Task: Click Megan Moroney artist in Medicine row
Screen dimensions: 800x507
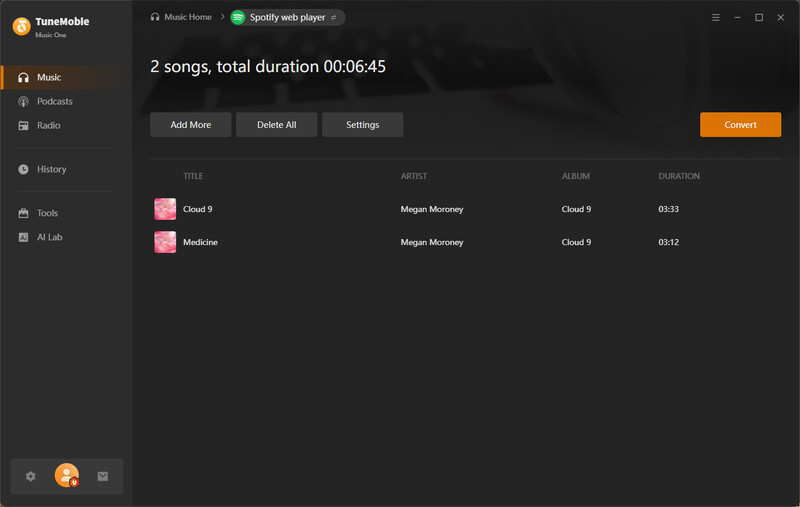Action: click(432, 242)
